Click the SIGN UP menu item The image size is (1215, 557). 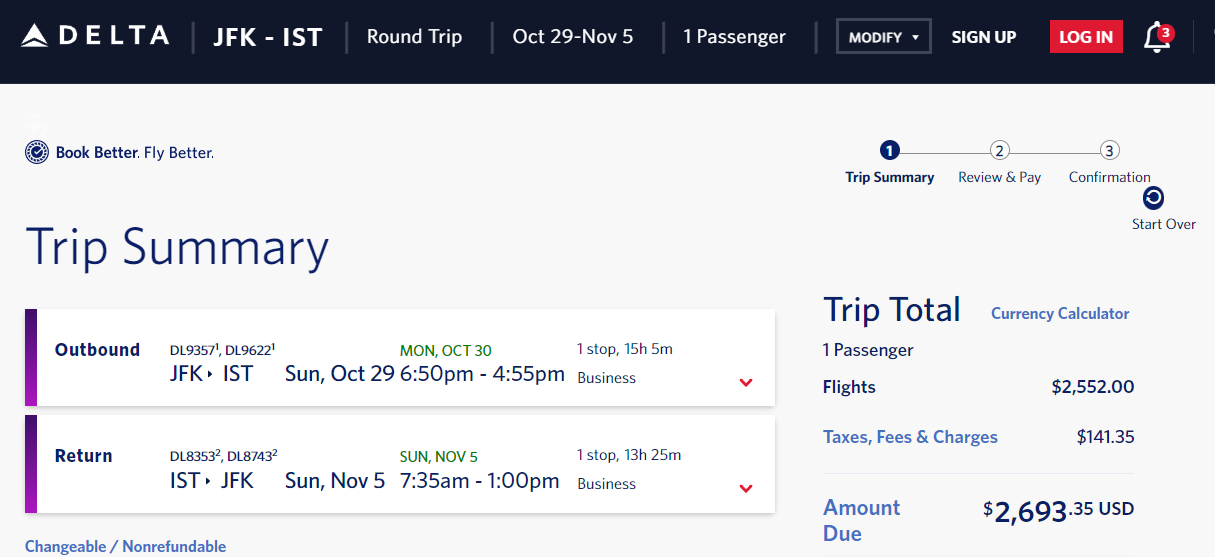click(984, 37)
